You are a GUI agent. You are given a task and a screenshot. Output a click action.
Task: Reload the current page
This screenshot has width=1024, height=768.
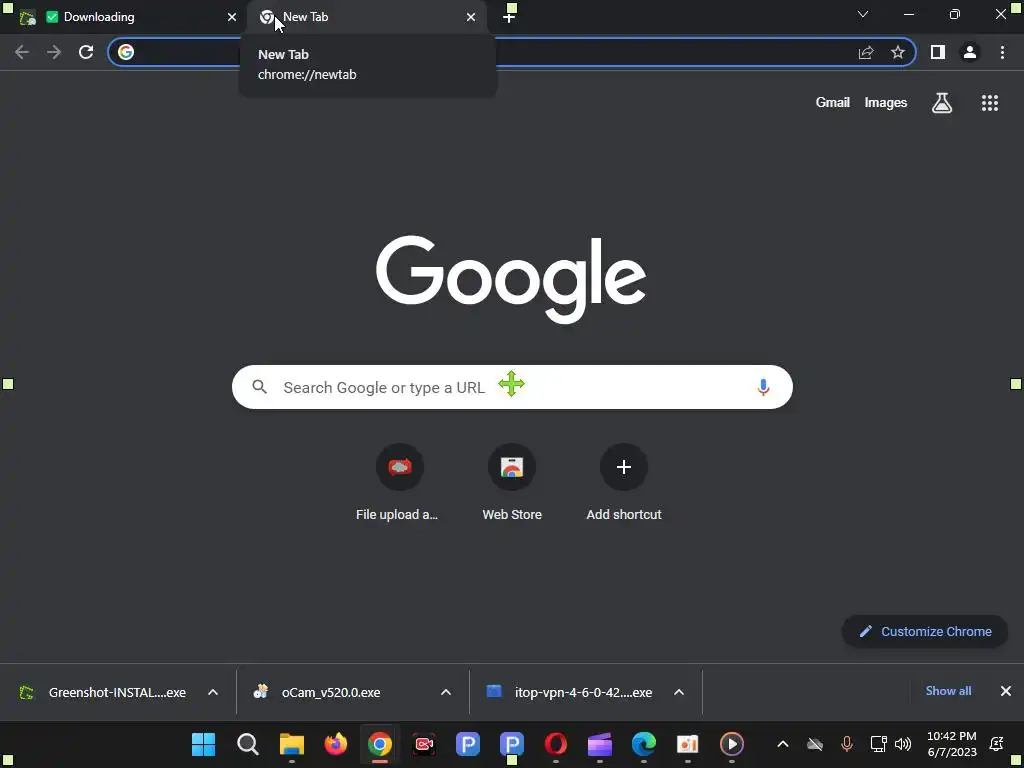point(86,52)
